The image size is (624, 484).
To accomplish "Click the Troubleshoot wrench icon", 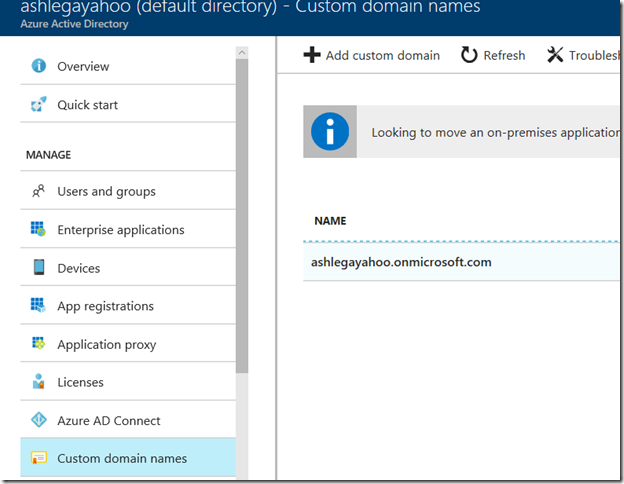I will (x=555, y=55).
